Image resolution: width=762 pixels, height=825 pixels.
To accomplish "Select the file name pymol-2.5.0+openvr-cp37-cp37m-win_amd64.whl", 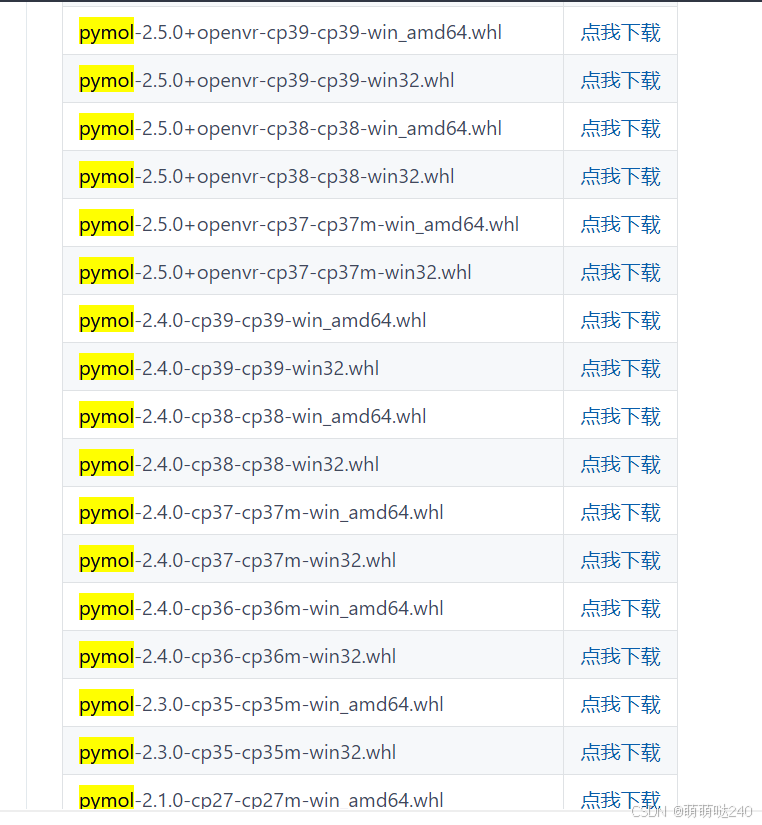I will tap(299, 225).
